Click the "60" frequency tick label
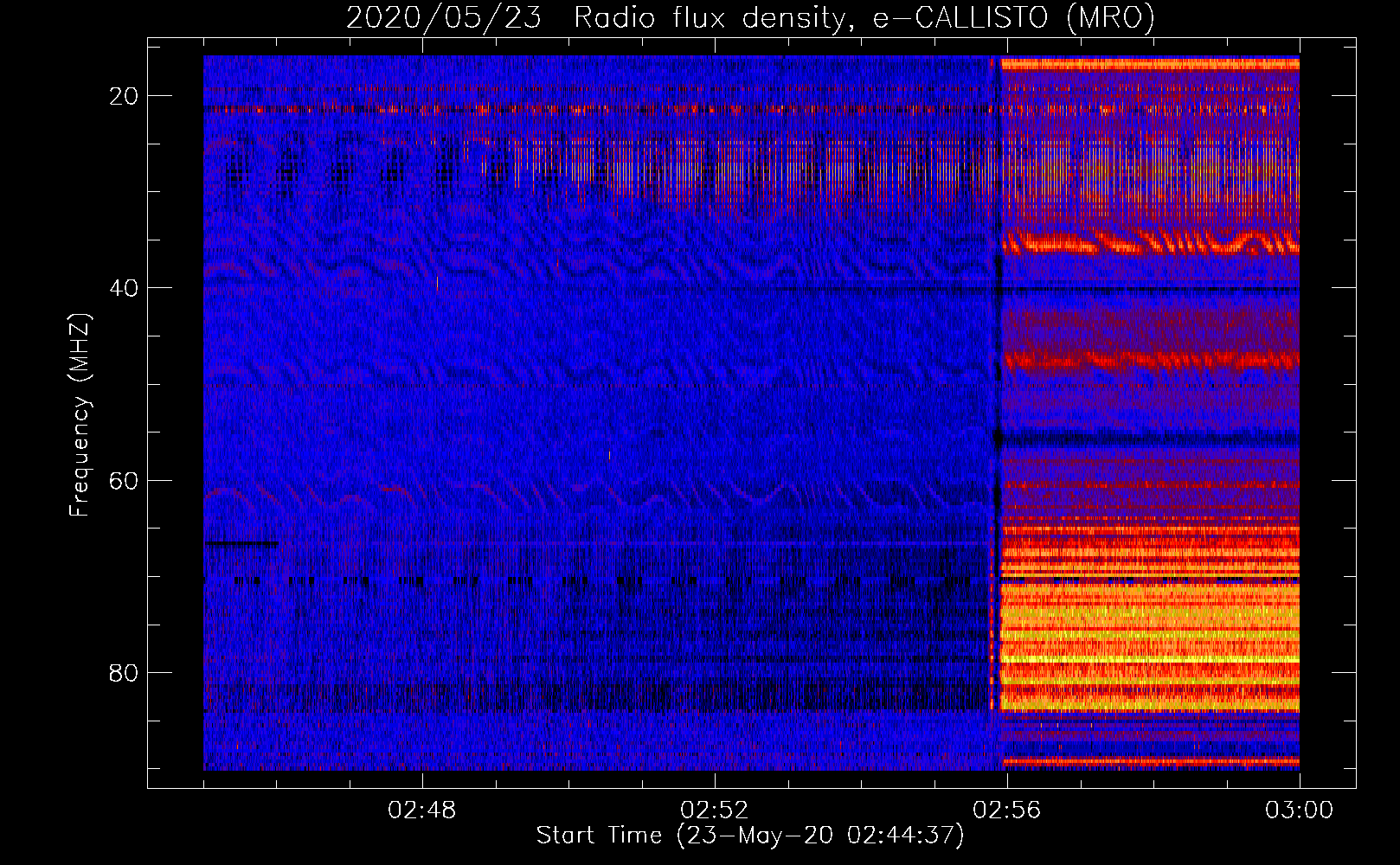Viewport: 1400px width, 865px height. point(125,480)
